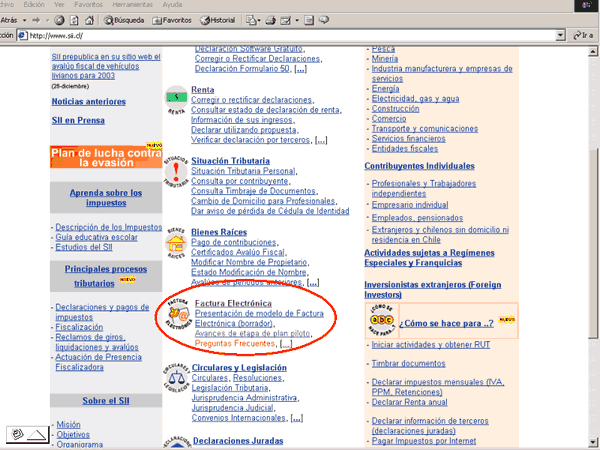Open the Bienes Raíces house icon
This screenshot has height=450, width=600.
tap(175, 242)
